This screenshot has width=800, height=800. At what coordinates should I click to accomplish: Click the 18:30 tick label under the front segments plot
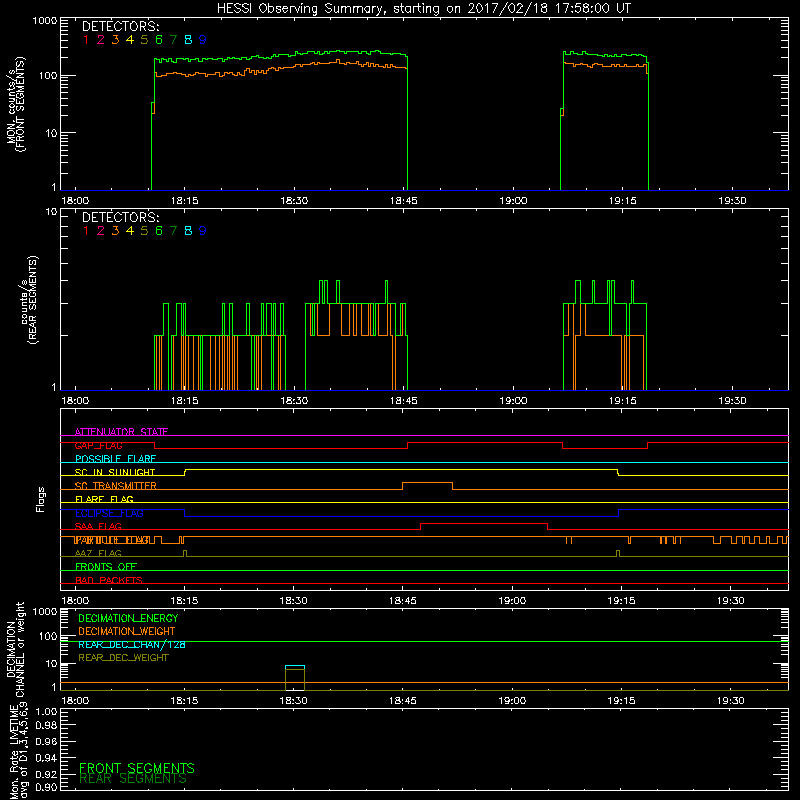pyautogui.click(x=294, y=201)
